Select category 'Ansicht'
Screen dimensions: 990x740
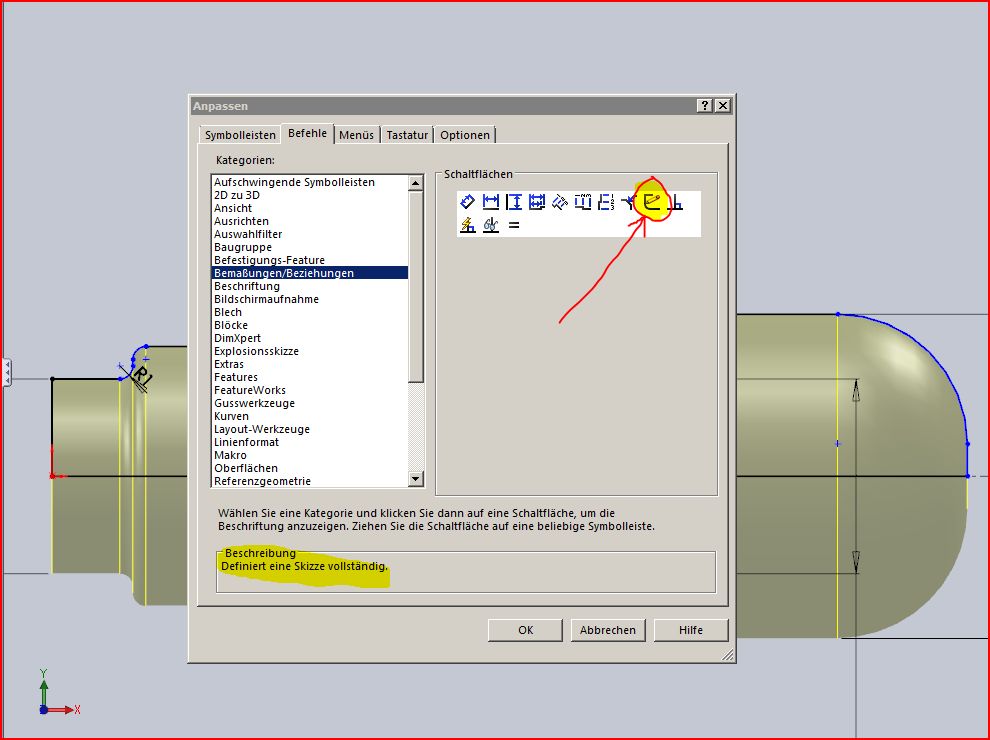[309, 208]
